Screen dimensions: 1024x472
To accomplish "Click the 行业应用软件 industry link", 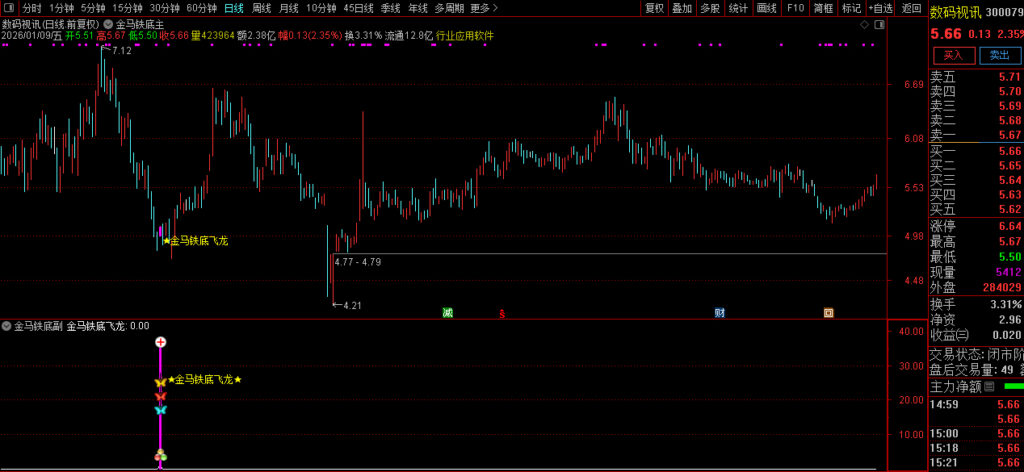I will pyautogui.click(x=465, y=36).
